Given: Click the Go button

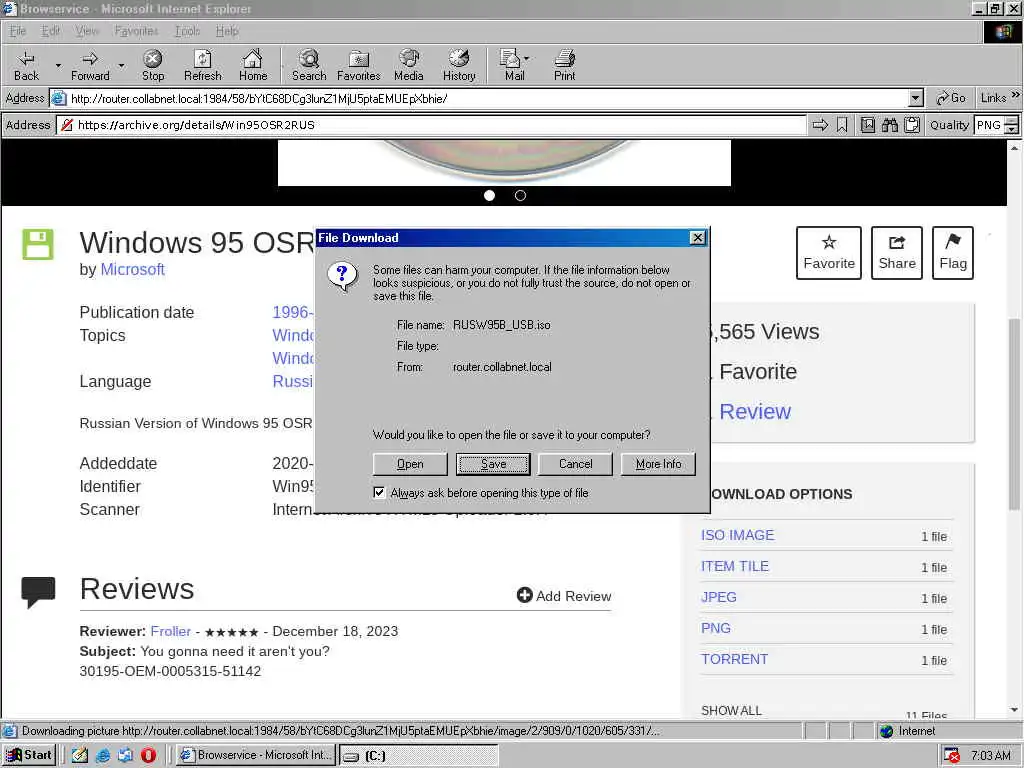Looking at the screenshot, I should coord(951,98).
